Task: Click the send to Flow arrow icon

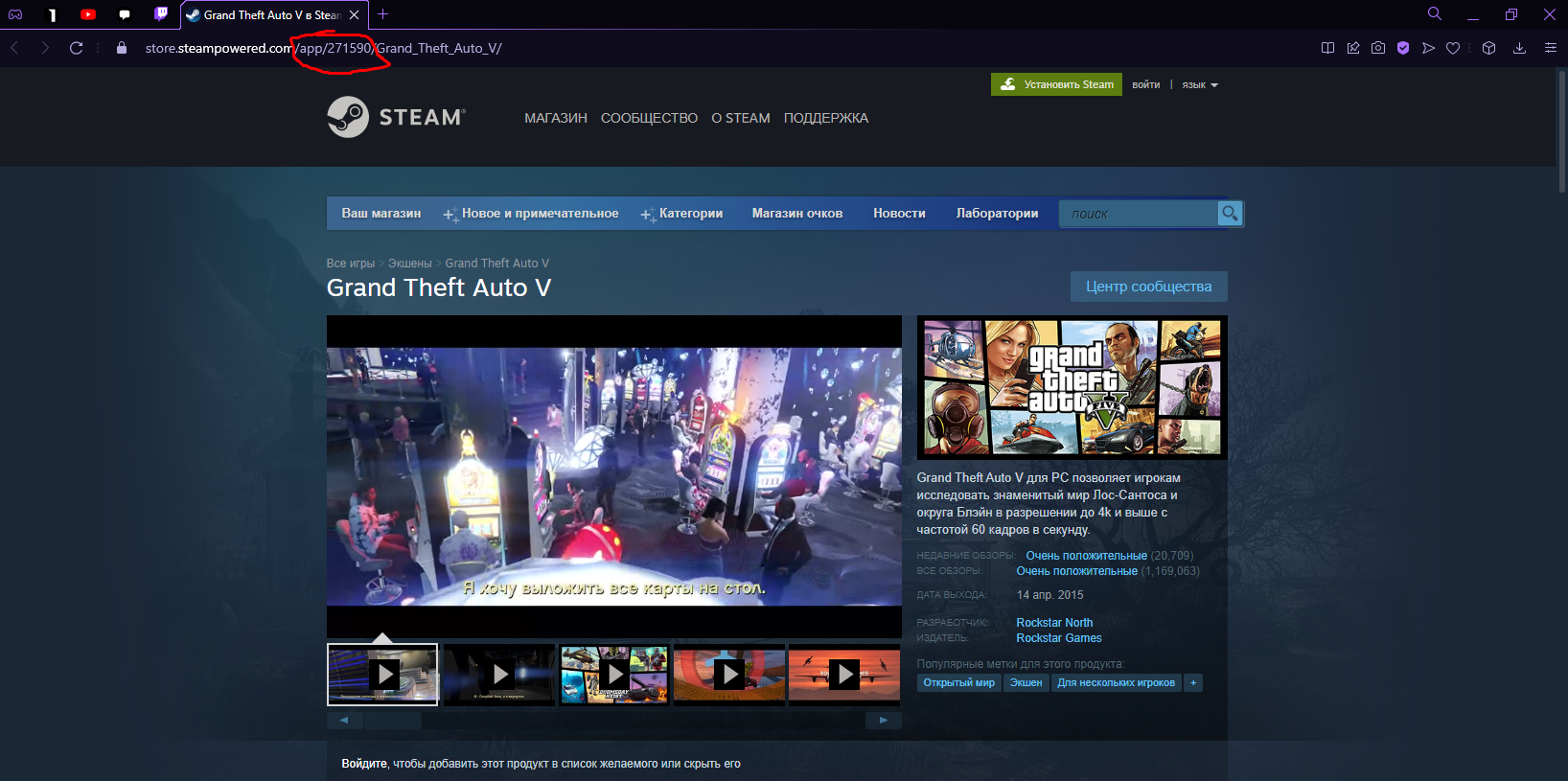Action: point(1428,48)
